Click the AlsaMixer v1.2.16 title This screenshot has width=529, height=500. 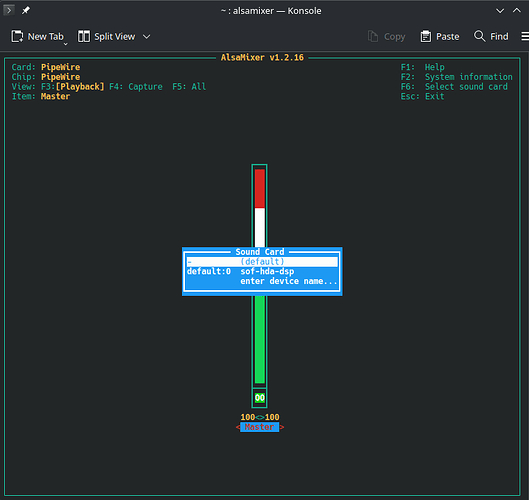(262, 57)
